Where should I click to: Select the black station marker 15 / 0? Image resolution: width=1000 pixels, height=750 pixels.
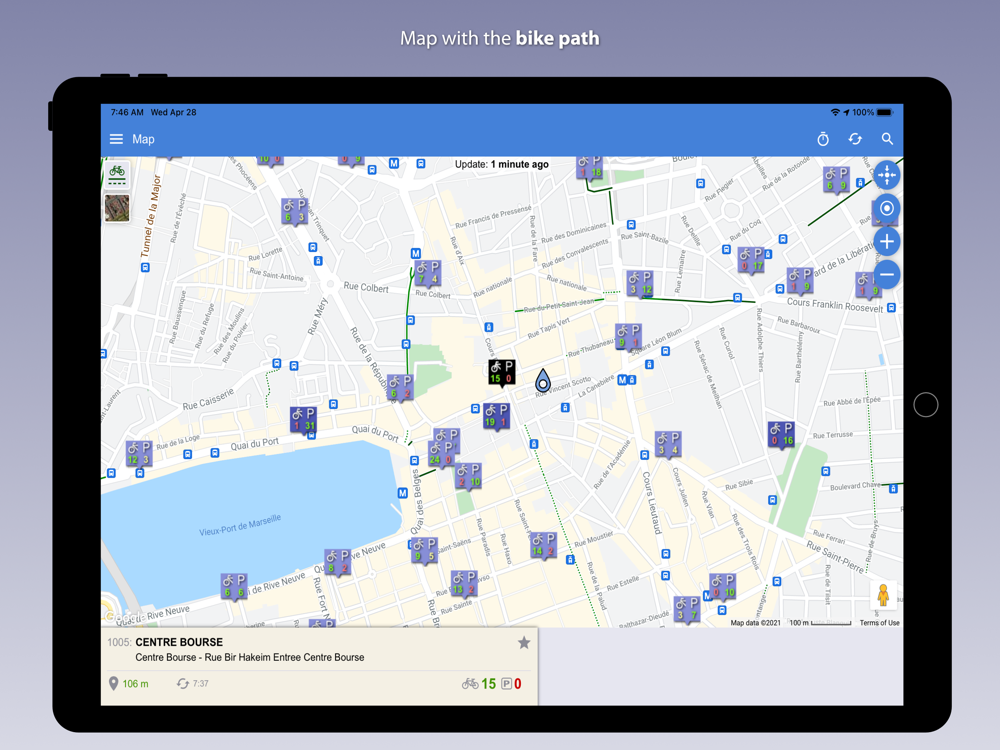tap(501, 372)
